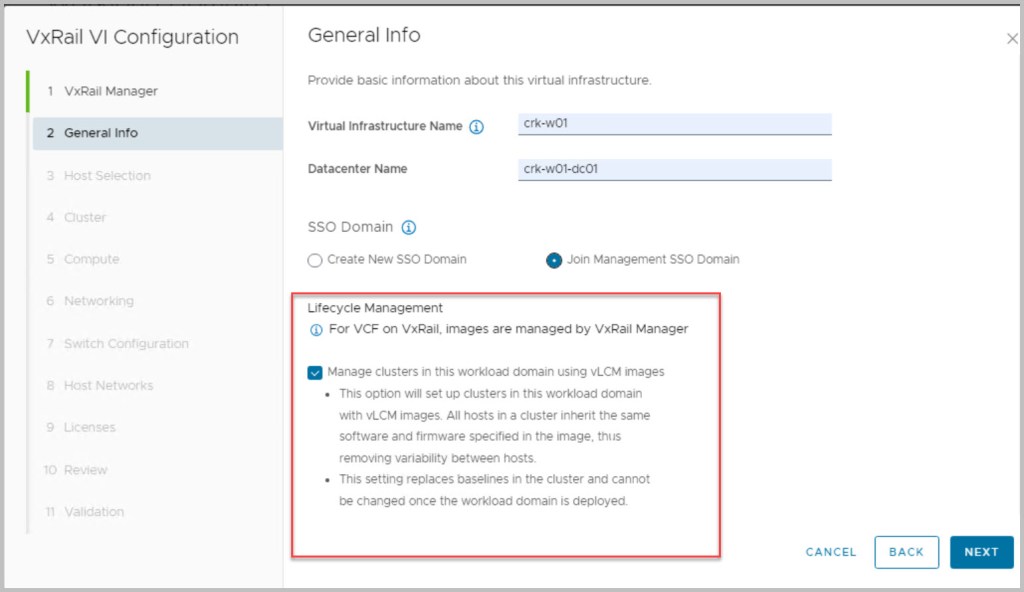Jump to Host Selection step
The width and height of the screenshot is (1024, 592).
(106, 176)
